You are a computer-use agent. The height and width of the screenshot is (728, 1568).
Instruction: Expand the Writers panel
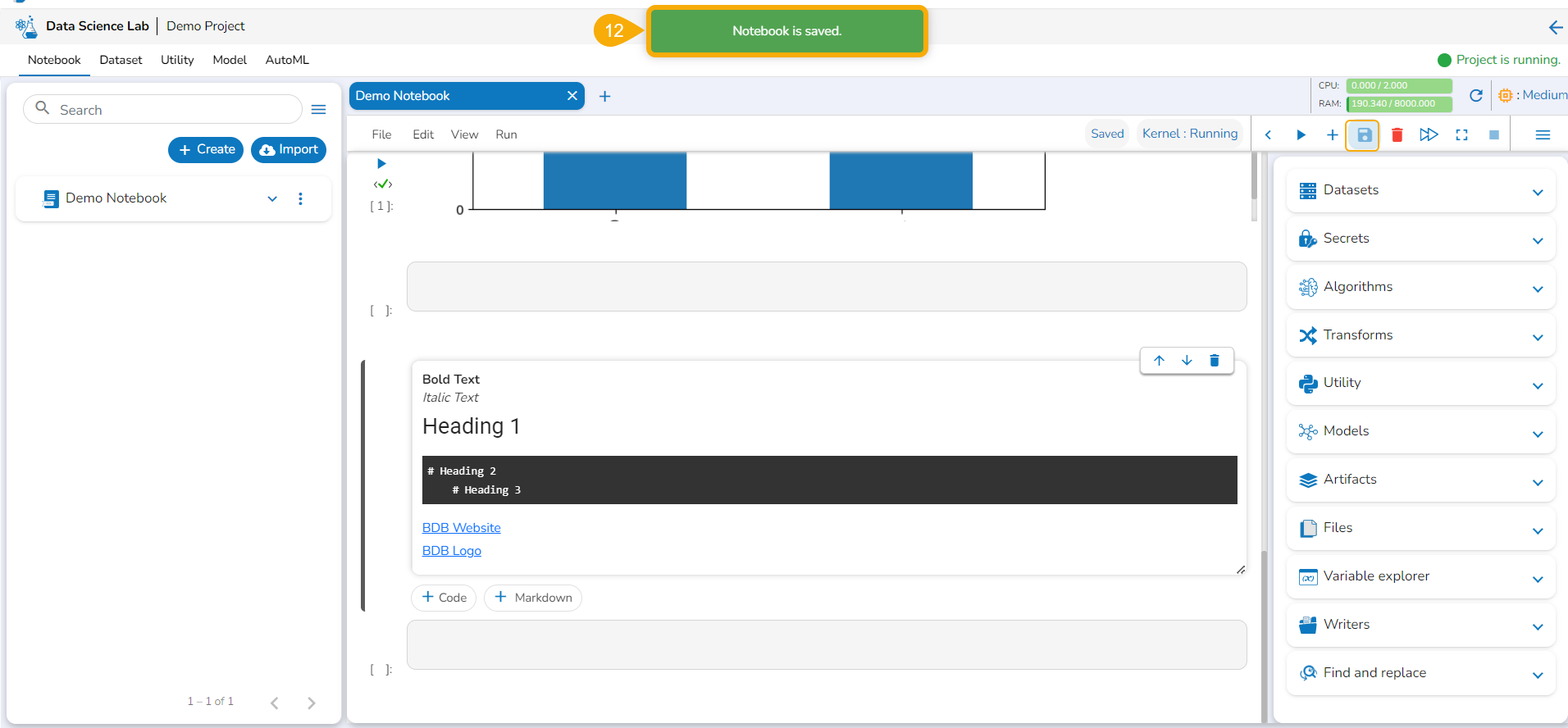[1538, 626]
